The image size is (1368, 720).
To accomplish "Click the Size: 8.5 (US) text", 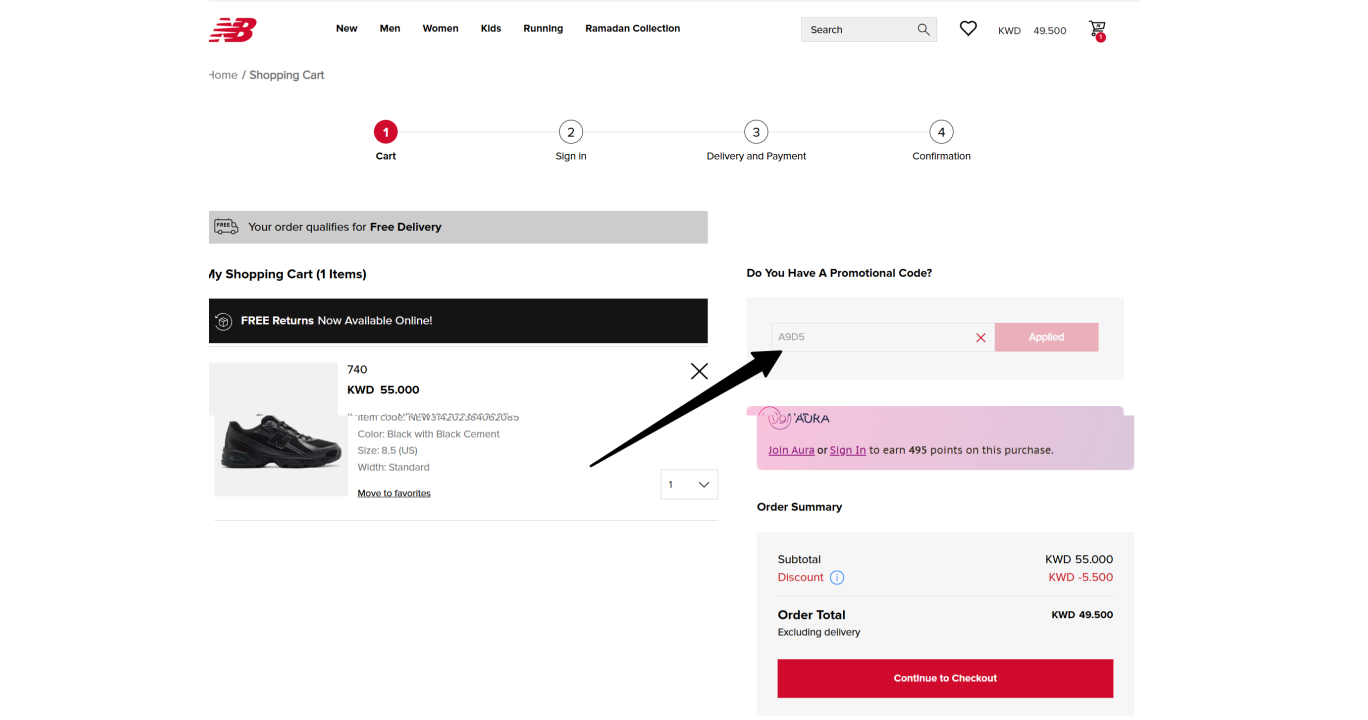I will 388,451.
